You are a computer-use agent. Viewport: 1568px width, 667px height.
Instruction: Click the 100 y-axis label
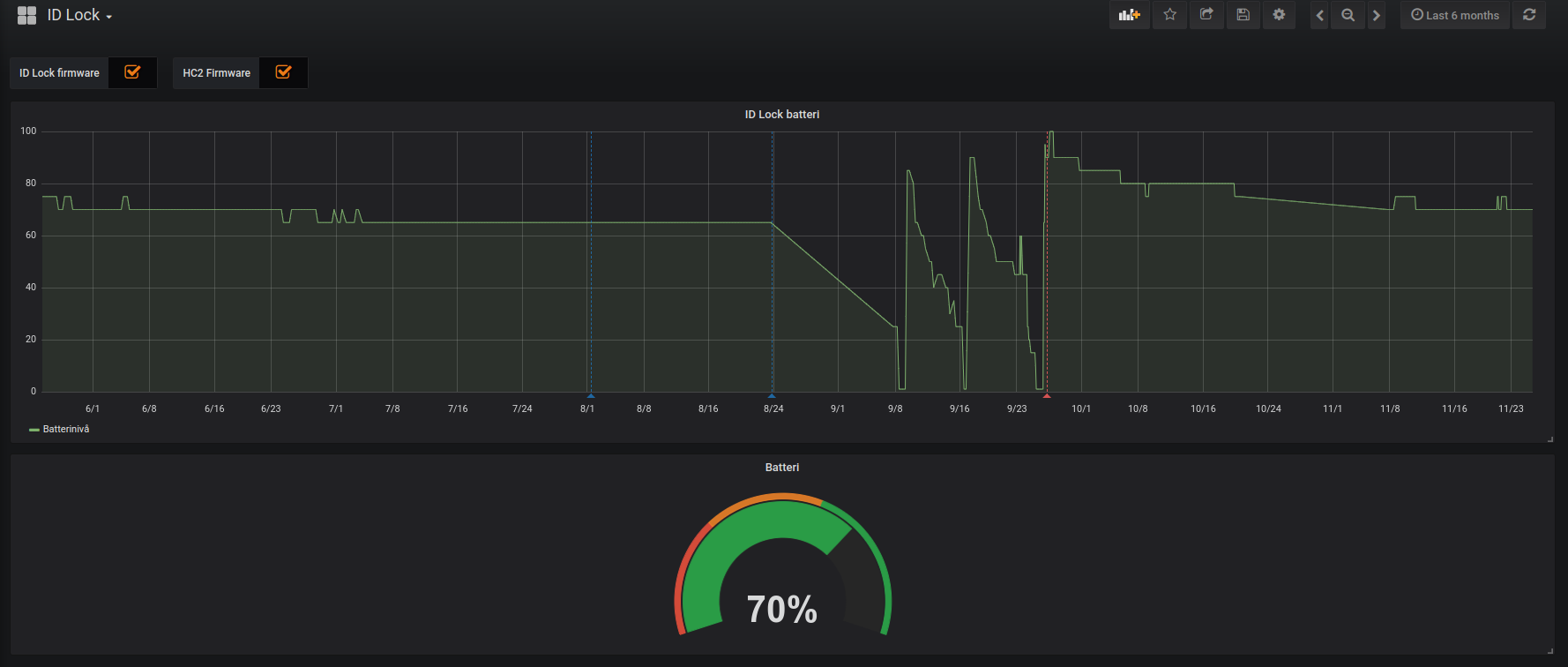pyautogui.click(x=28, y=131)
